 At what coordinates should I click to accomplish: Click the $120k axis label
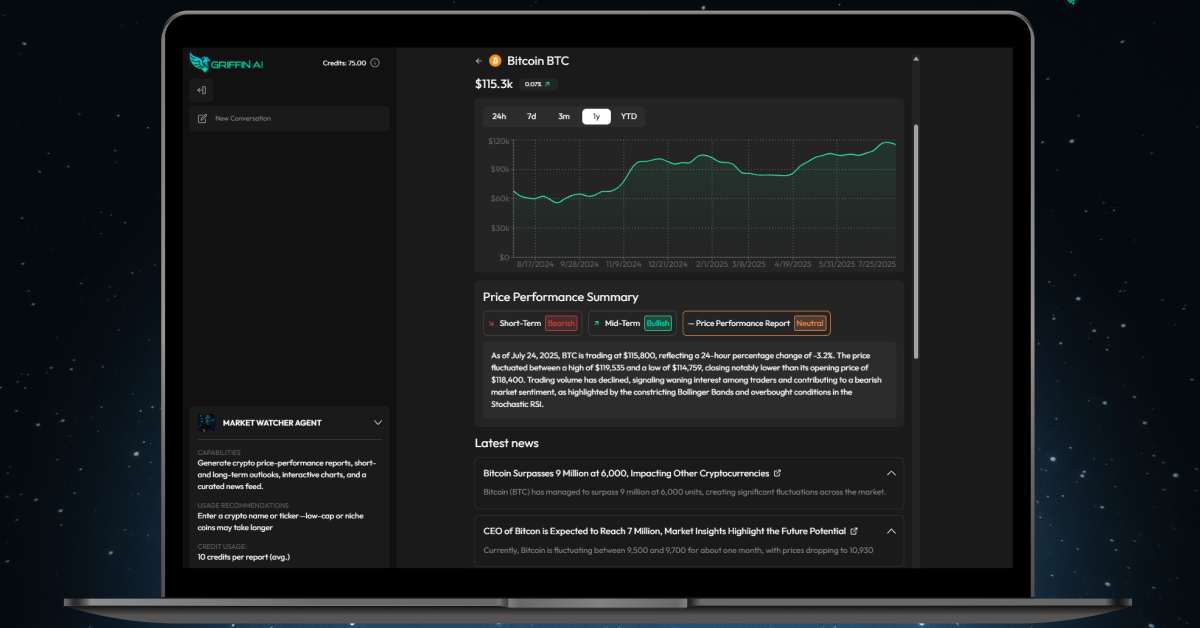pyautogui.click(x=499, y=141)
